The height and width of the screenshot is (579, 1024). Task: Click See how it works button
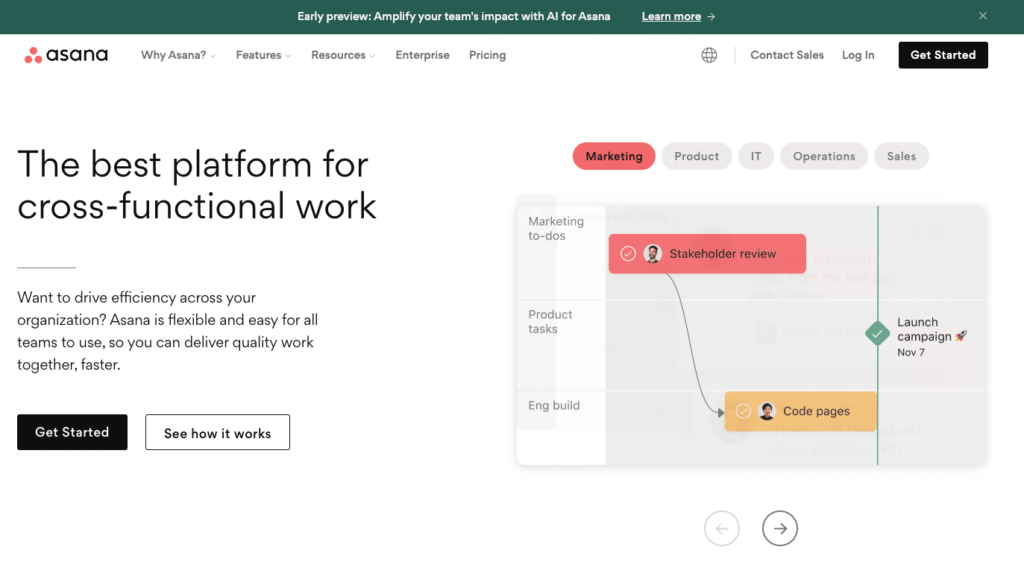point(217,432)
